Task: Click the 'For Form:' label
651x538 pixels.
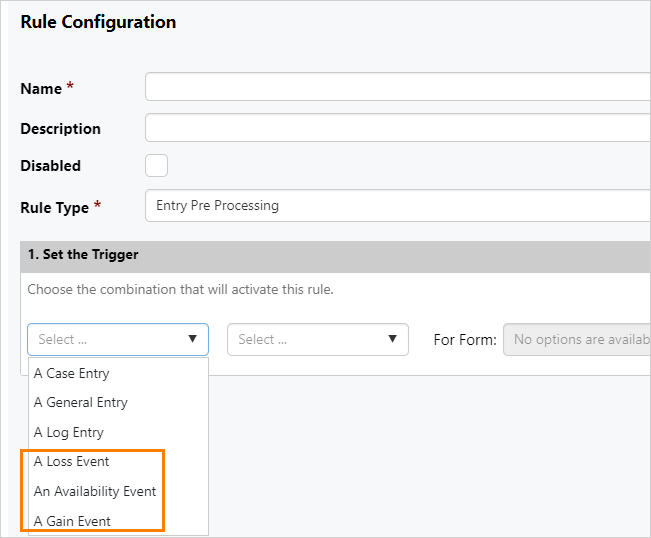Action: pyautogui.click(x=464, y=340)
